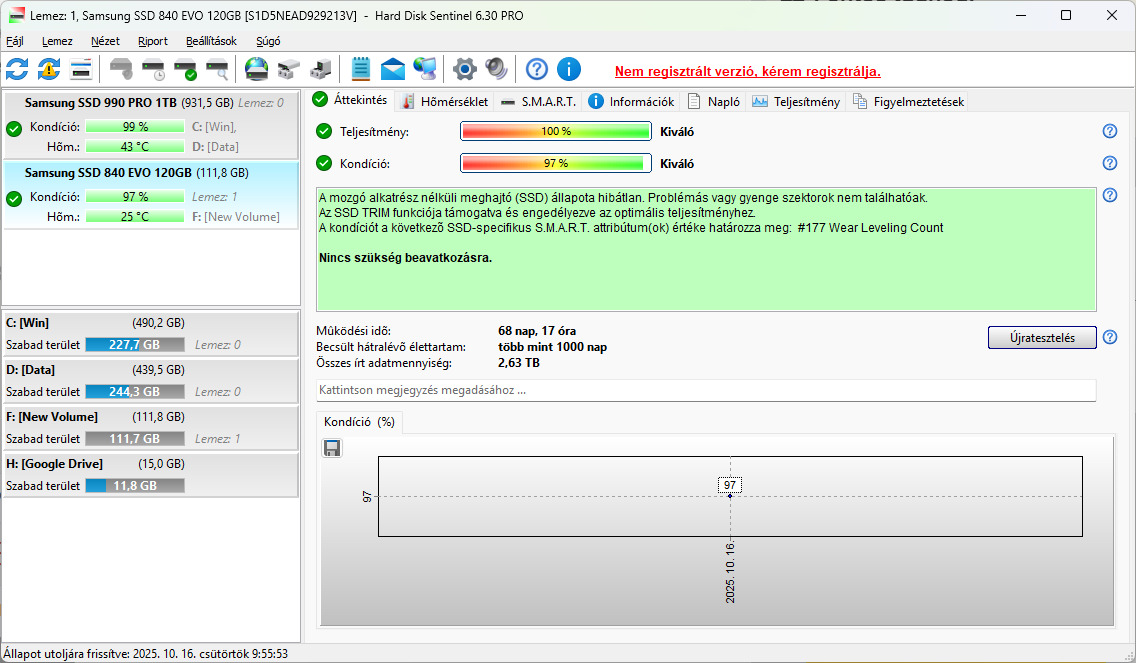The height and width of the screenshot is (663, 1136).
Task: Click the speaker sound icon
Action: point(496,70)
